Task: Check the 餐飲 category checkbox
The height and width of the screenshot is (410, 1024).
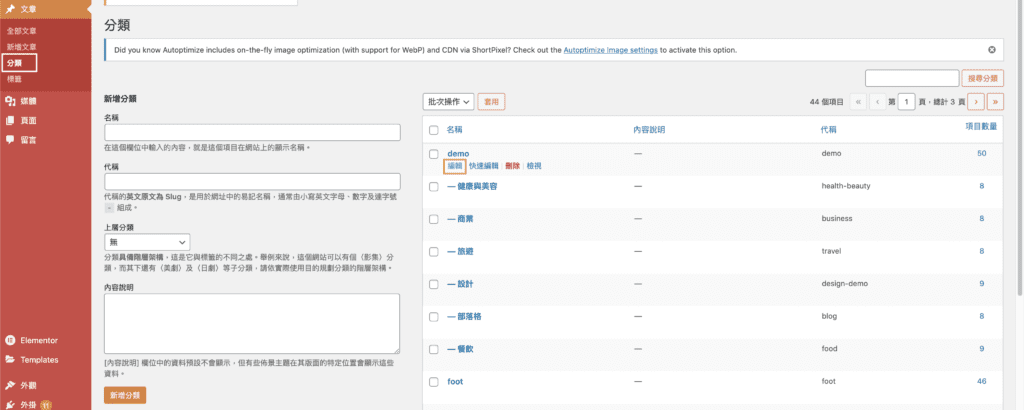Action: [434, 349]
